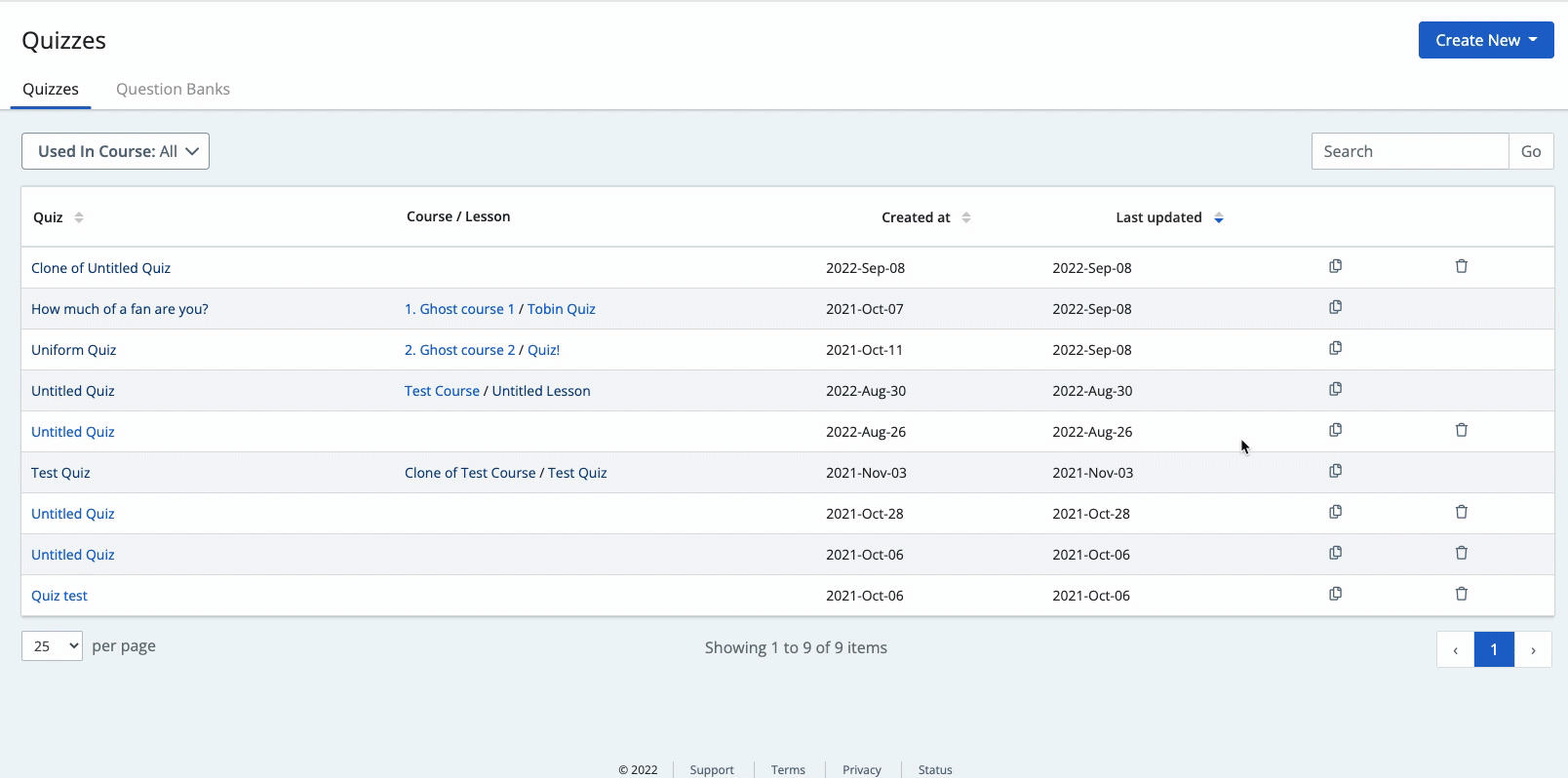Image resolution: width=1568 pixels, height=778 pixels.
Task: Switch to the Question Banks tab
Action: pyautogui.click(x=173, y=89)
